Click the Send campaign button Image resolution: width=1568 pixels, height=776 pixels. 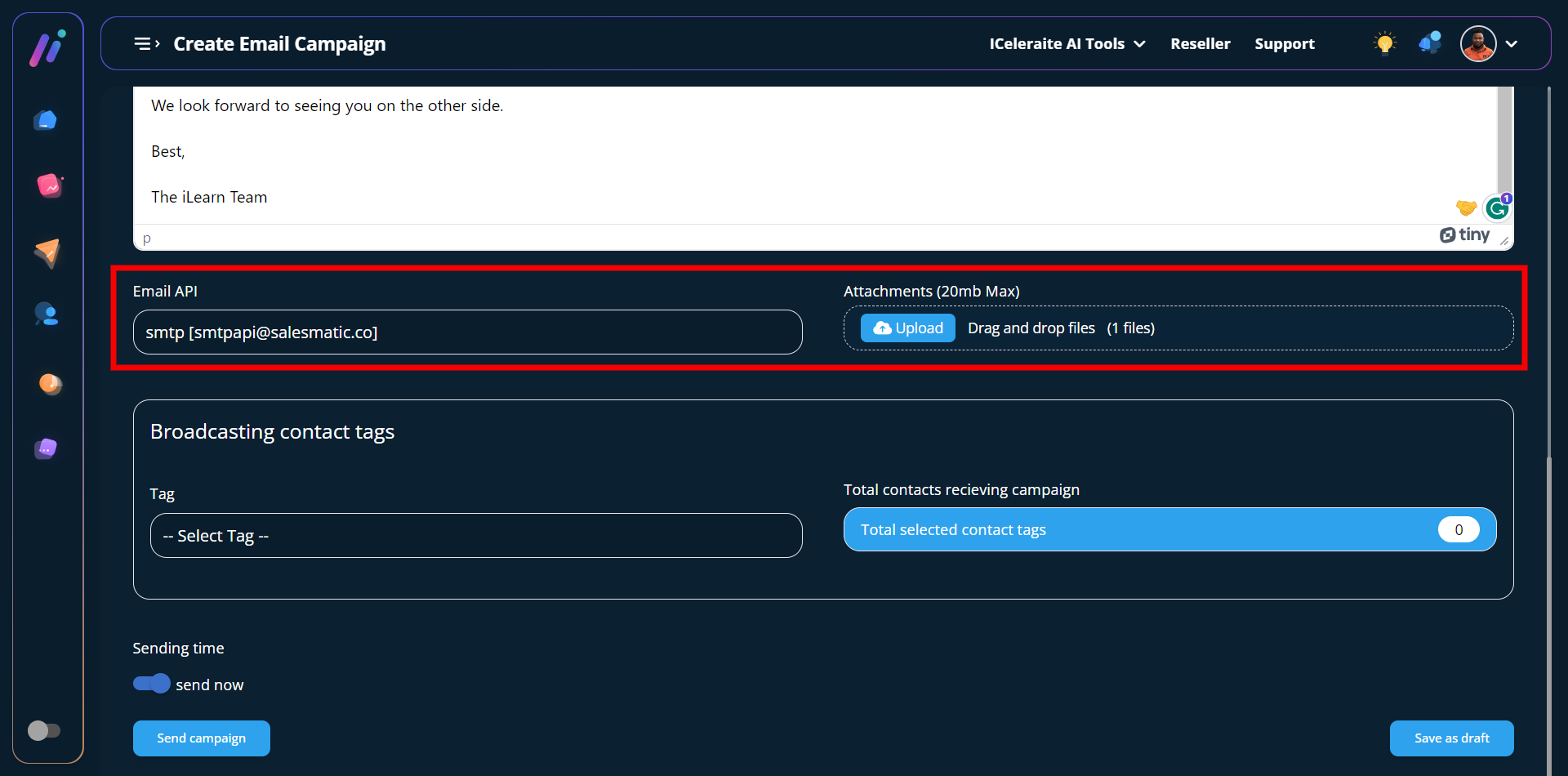coord(201,738)
